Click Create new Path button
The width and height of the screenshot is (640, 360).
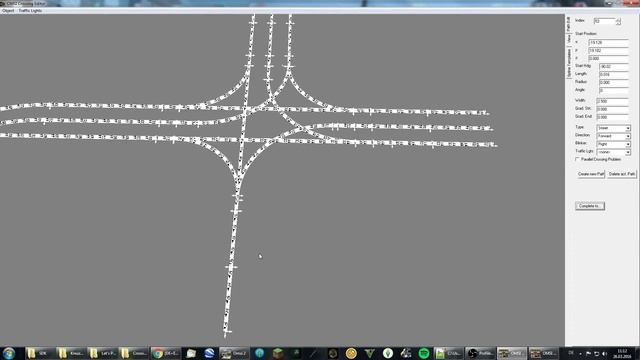590,174
